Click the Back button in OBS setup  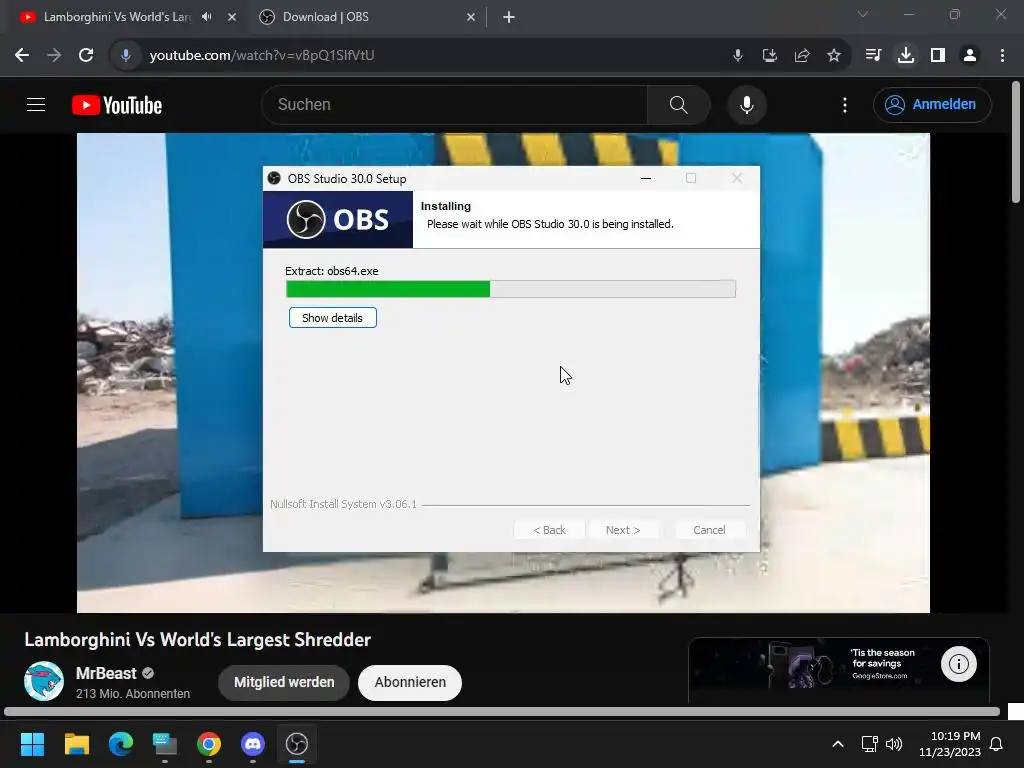[549, 530]
